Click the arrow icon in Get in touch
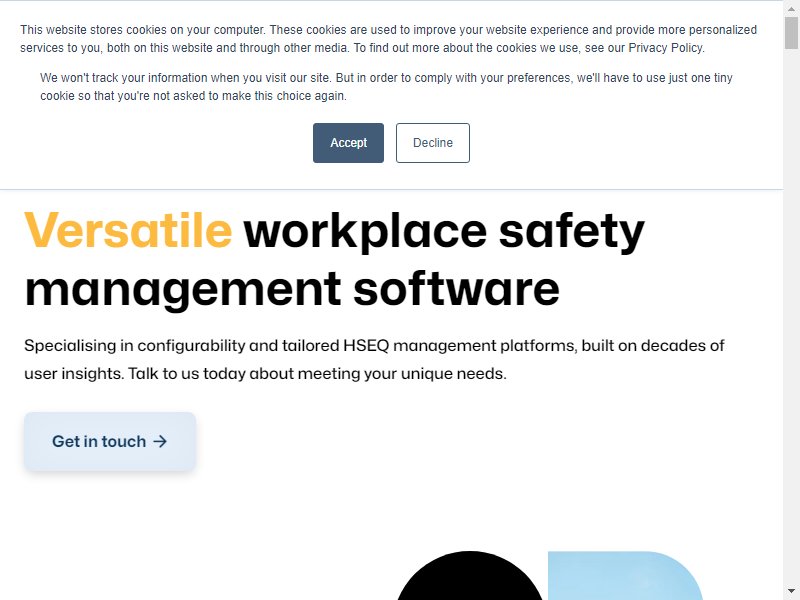 point(160,441)
